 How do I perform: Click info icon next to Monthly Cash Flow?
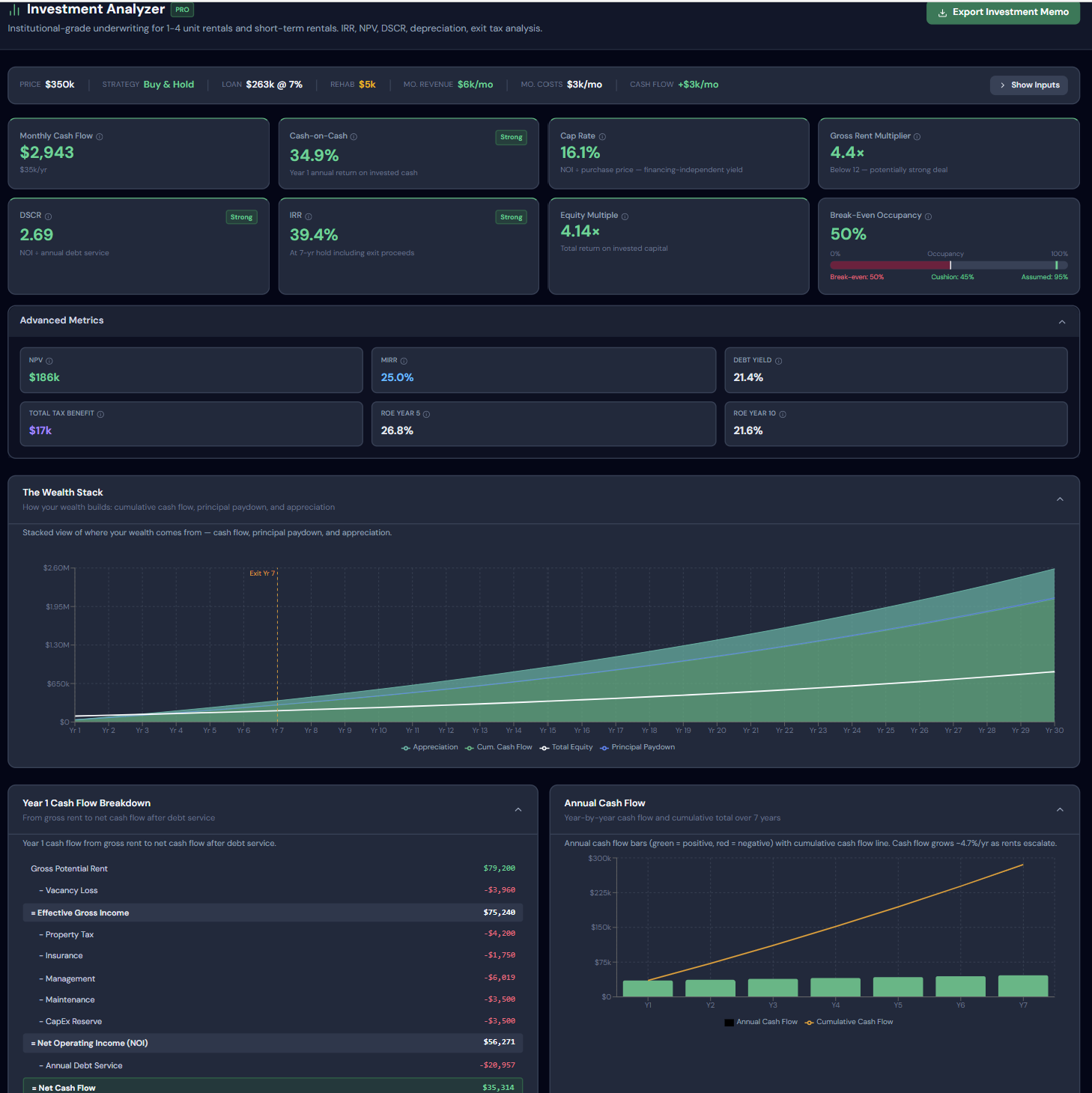point(100,137)
